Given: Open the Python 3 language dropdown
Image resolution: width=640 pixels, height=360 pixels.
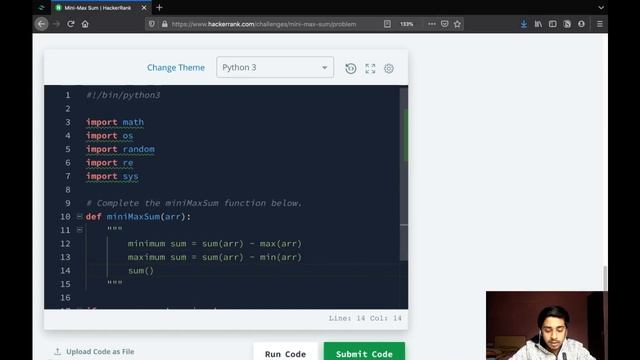Looking at the screenshot, I should coord(275,67).
